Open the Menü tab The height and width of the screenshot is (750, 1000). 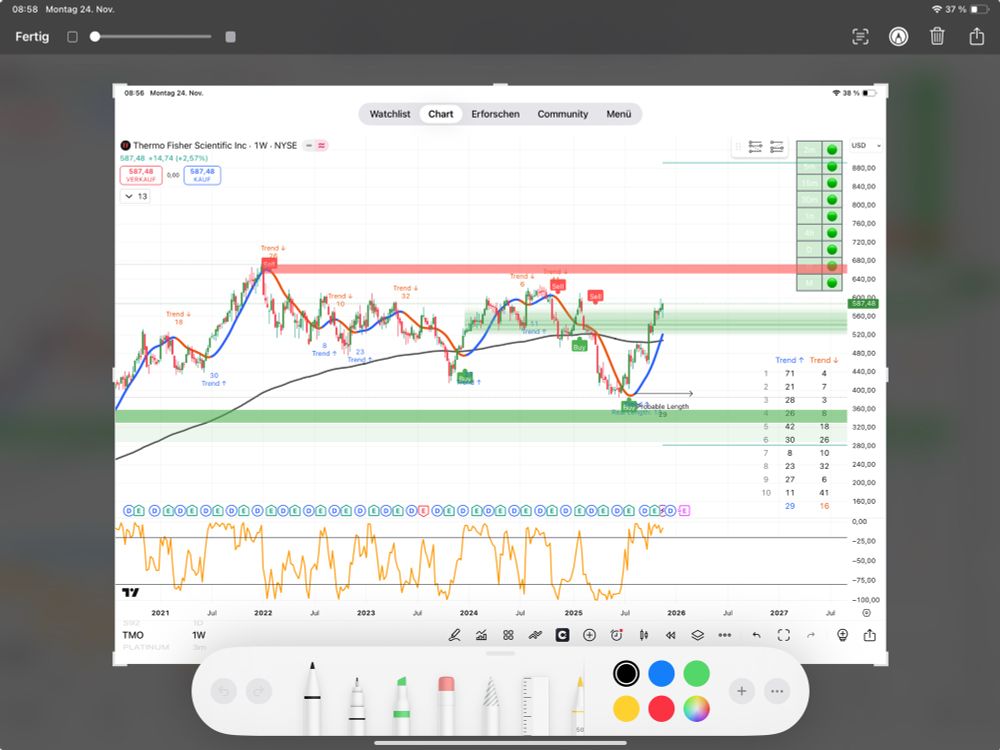point(619,114)
